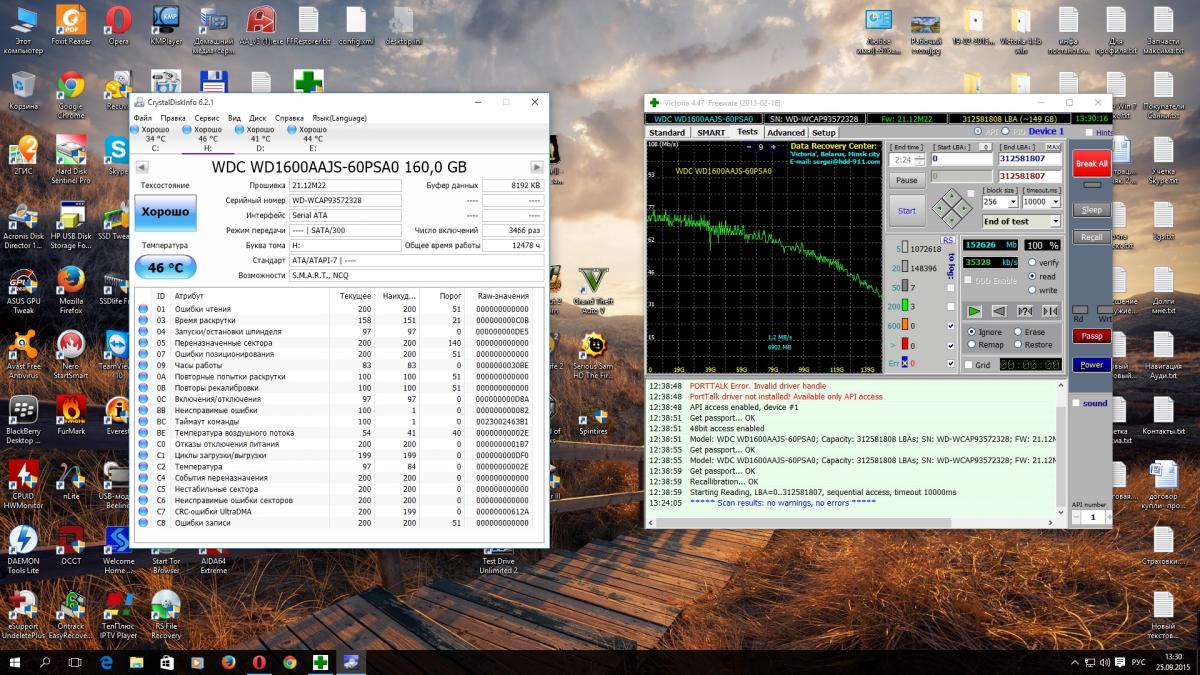Click the red Break All button
The height and width of the screenshot is (675, 1200).
1092,163
